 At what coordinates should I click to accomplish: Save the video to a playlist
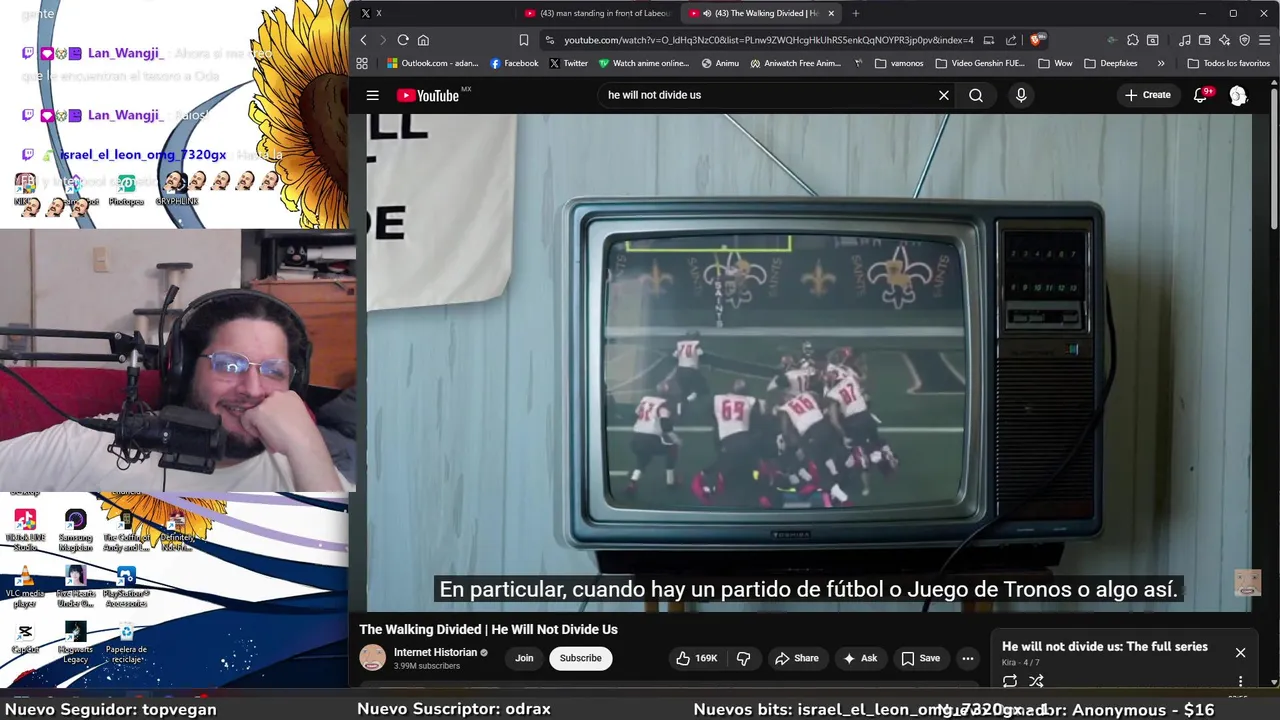pos(920,658)
